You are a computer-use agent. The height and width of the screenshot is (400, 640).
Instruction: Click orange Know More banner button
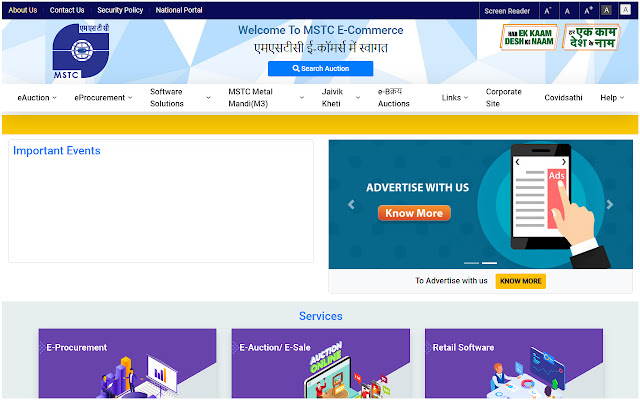[414, 213]
